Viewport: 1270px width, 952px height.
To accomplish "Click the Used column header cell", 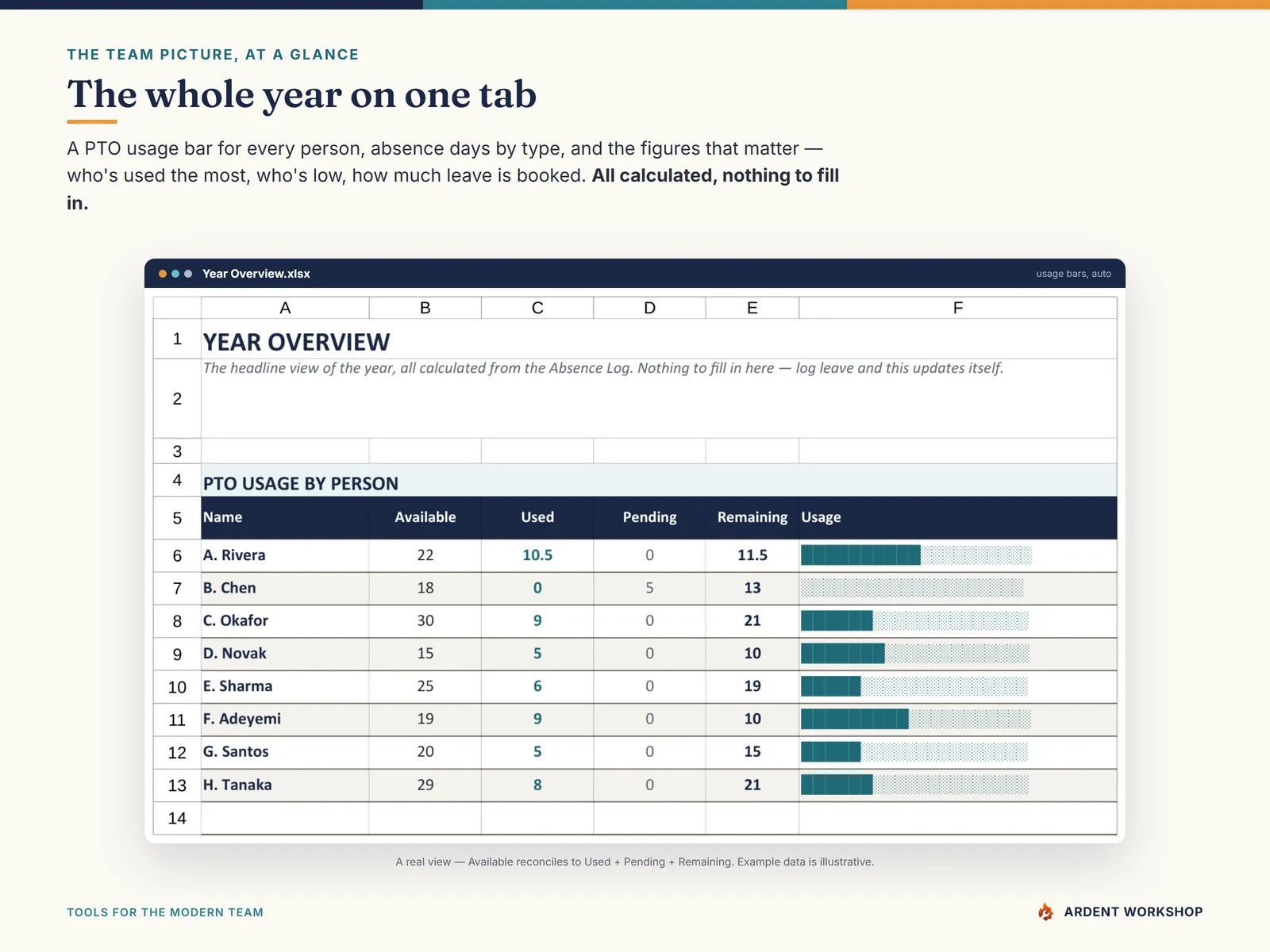I will coord(537,517).
